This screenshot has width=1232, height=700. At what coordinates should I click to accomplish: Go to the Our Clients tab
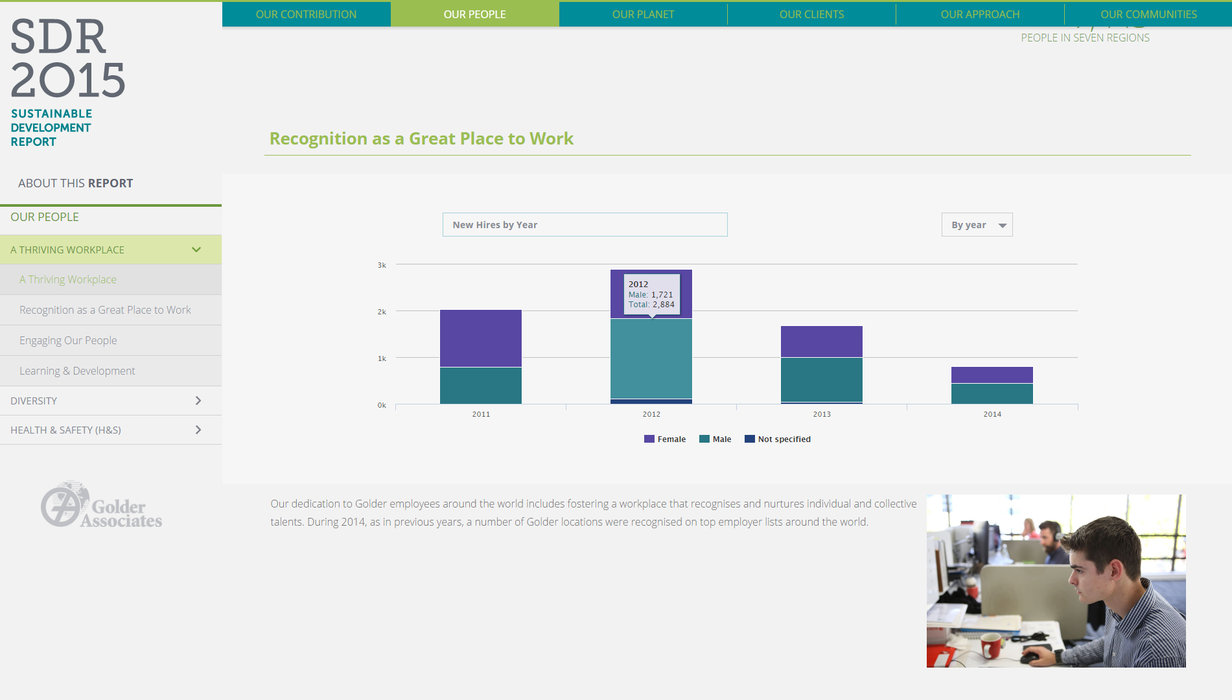tap(811, 14)
